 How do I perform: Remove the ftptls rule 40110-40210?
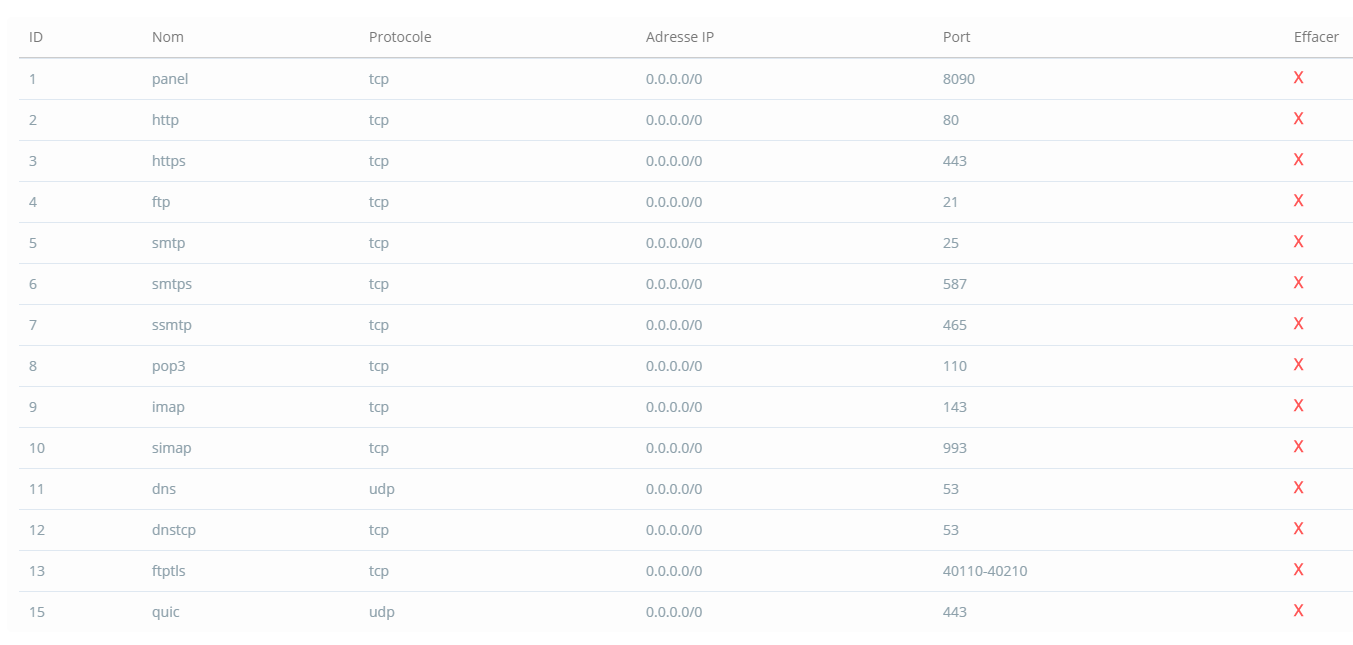pyautogui.click(x=1298, y=570)
